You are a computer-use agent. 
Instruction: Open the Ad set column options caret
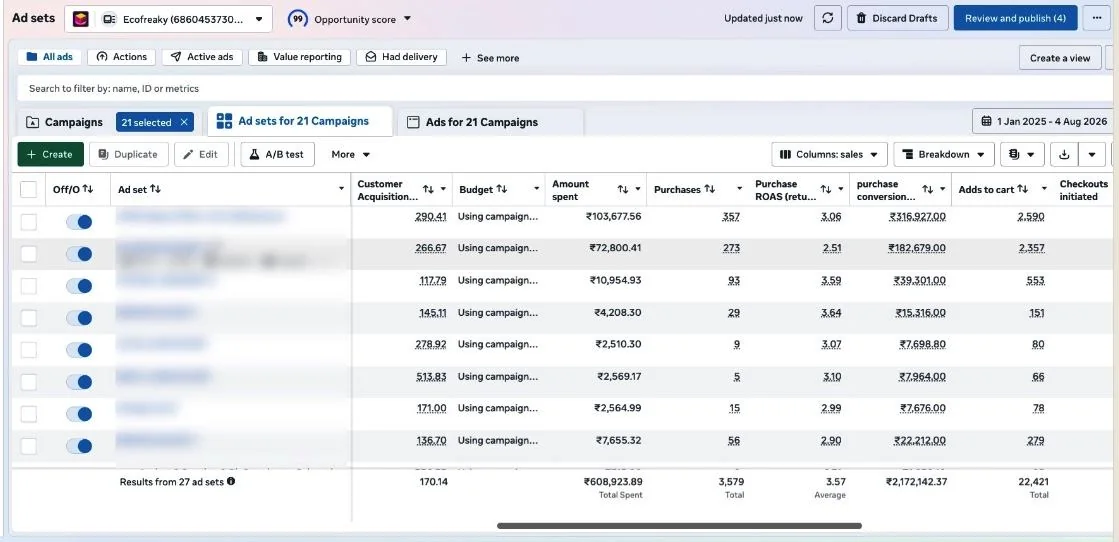coord(341,189)
